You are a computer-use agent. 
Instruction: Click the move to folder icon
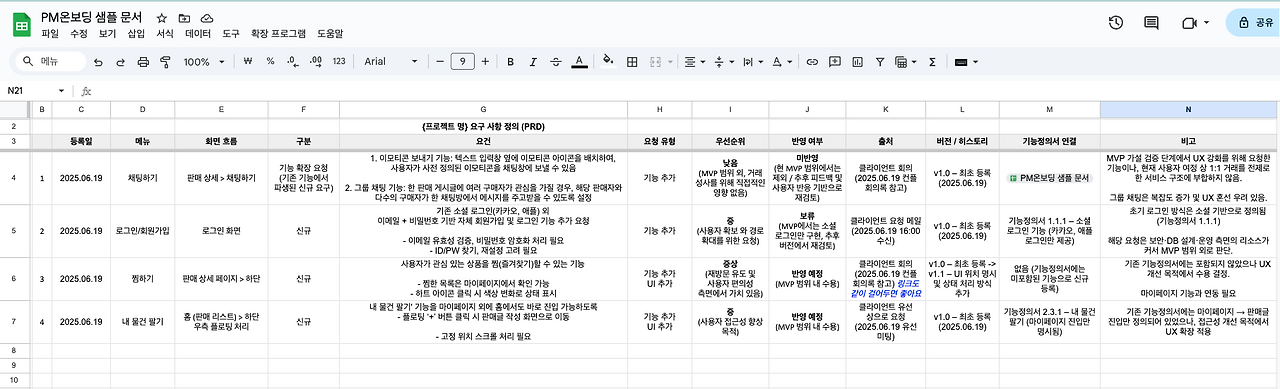click(x=184, y=18)
